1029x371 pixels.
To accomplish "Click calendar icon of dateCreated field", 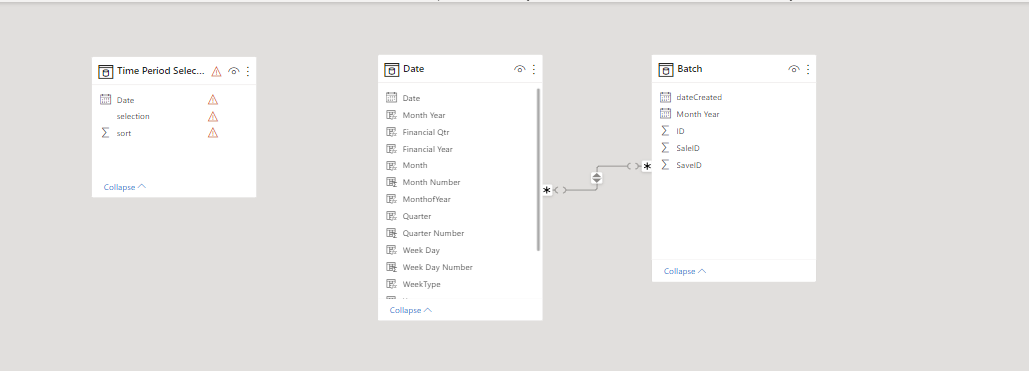I will click(665, 97).
